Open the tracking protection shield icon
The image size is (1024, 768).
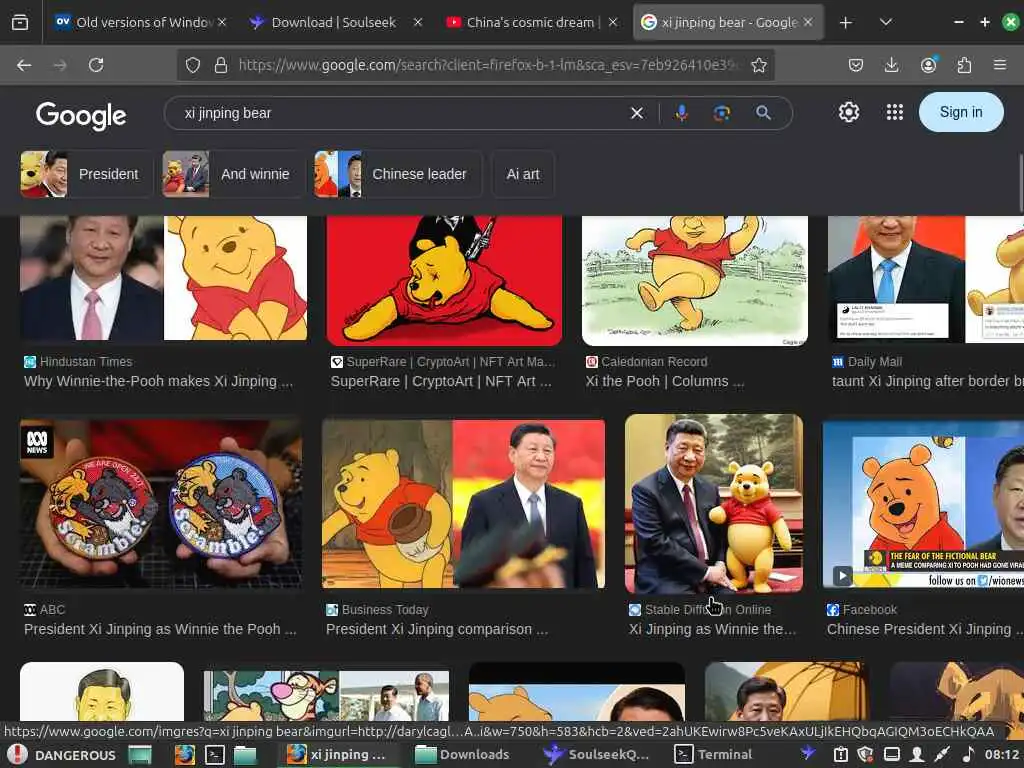pos(193,65)
